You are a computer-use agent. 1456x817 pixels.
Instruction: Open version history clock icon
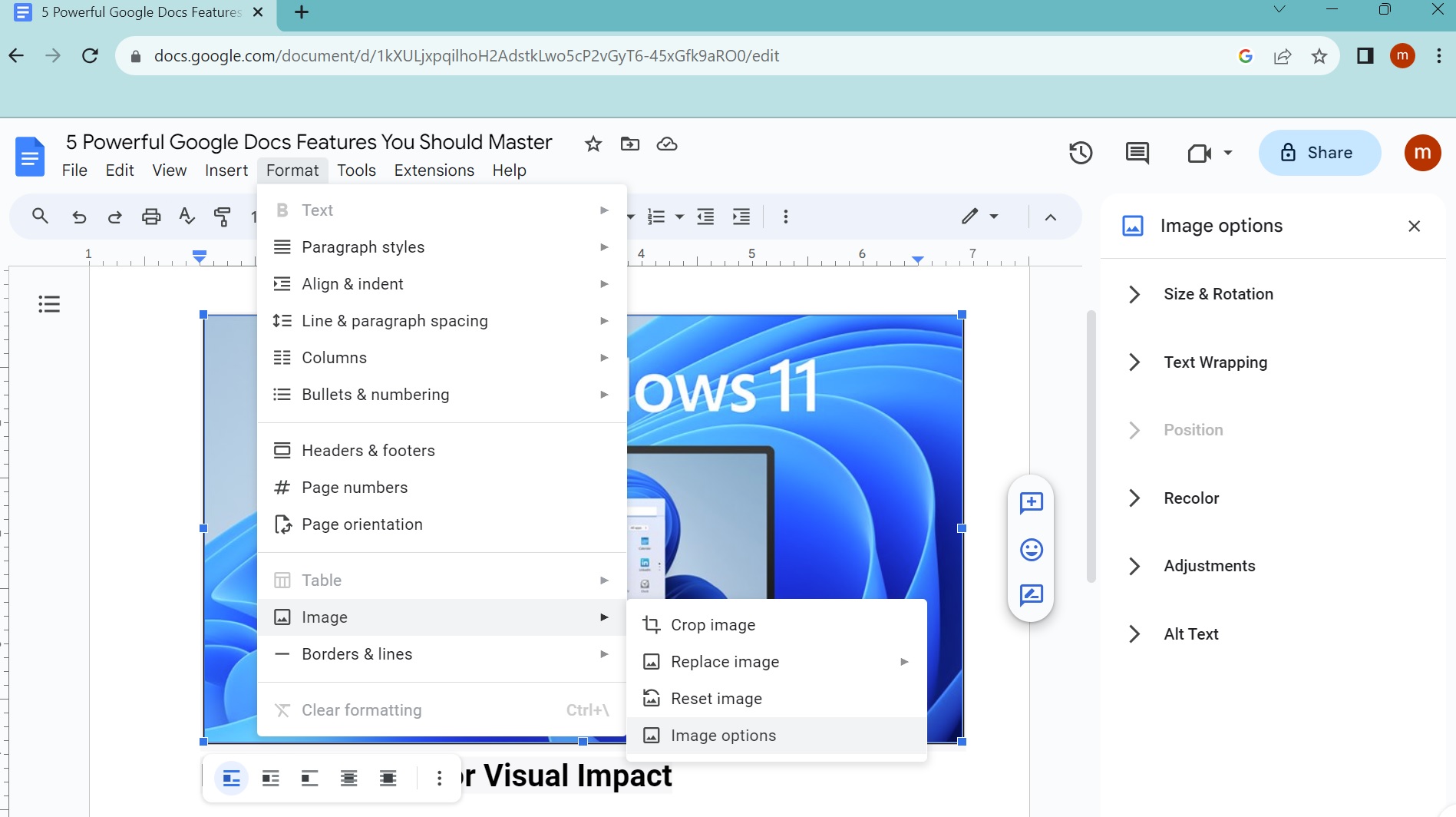[1081, 153]
